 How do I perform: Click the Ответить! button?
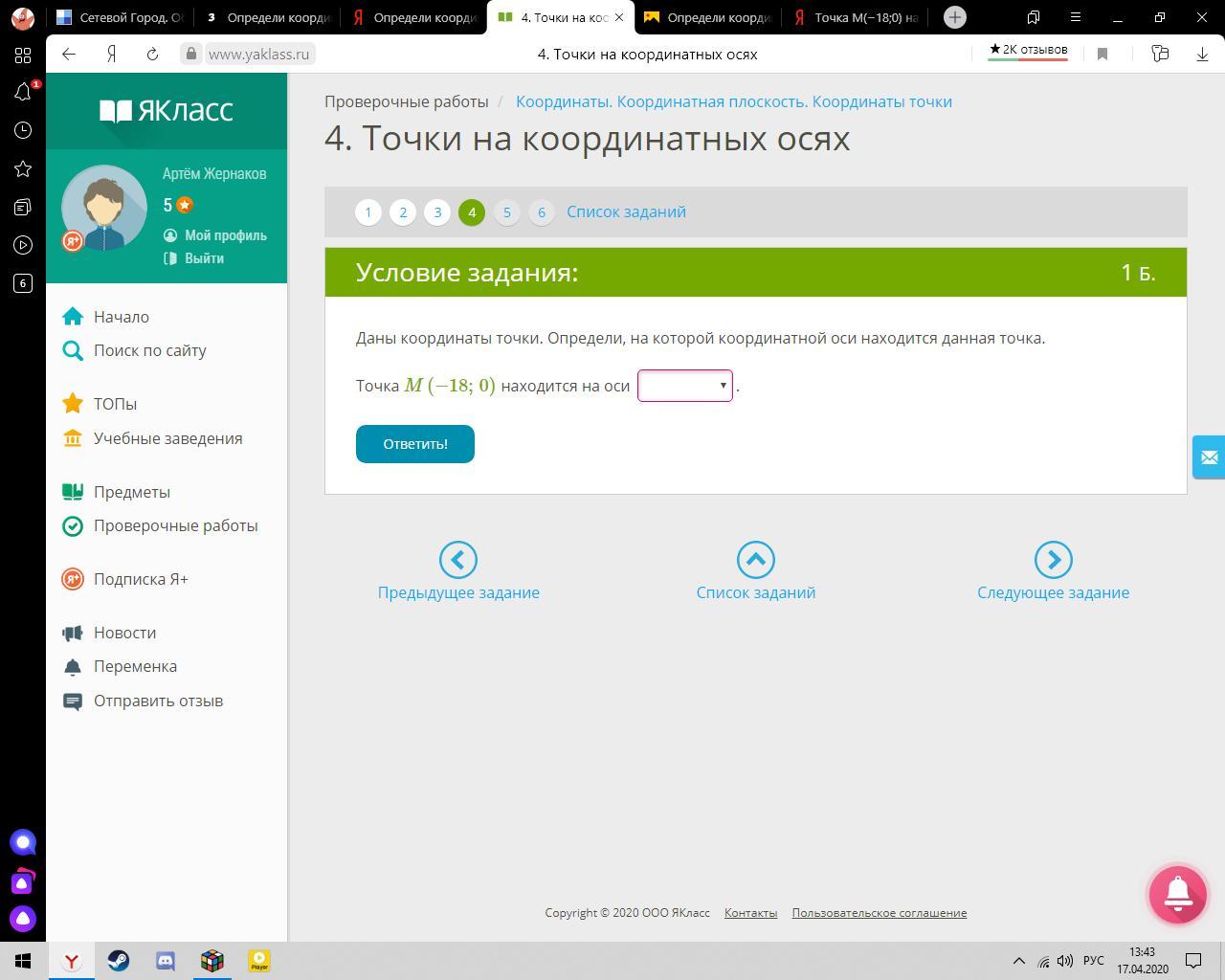414,444
